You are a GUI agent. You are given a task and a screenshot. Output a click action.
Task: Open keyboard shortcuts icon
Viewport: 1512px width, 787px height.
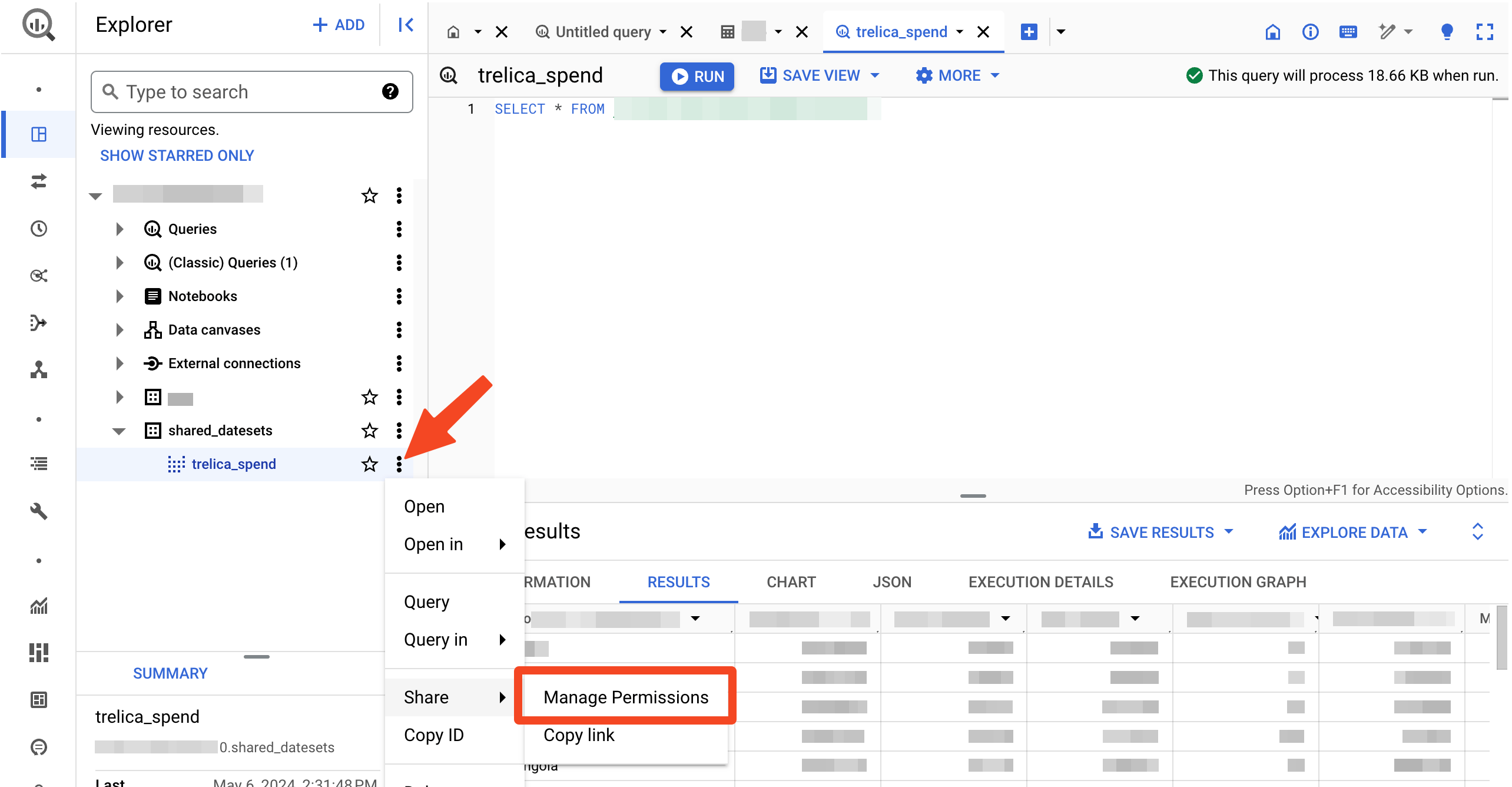coord(1348,32)
